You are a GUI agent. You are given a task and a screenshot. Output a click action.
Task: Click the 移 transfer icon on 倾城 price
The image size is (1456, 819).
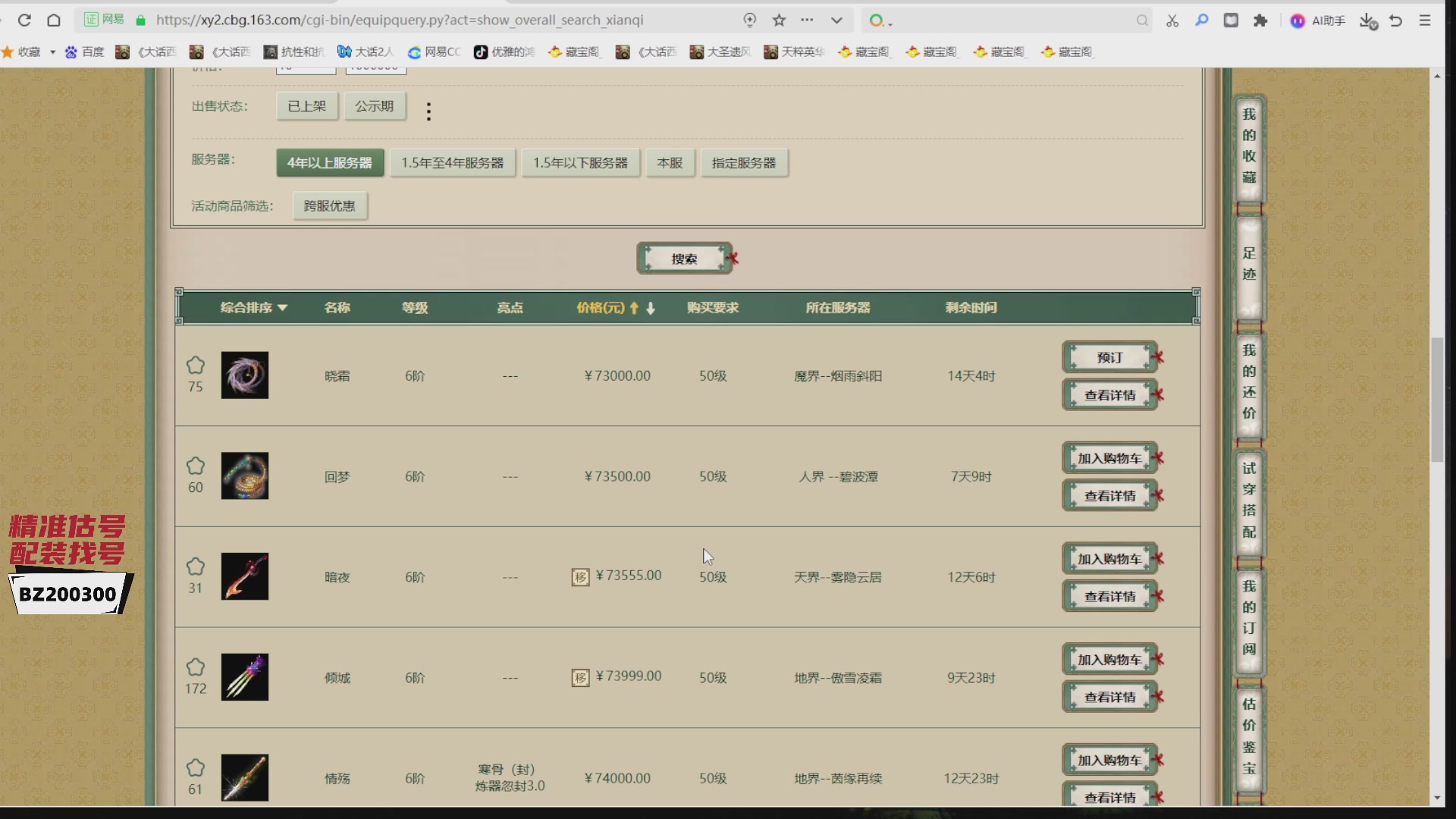click(x=580, y=678)
